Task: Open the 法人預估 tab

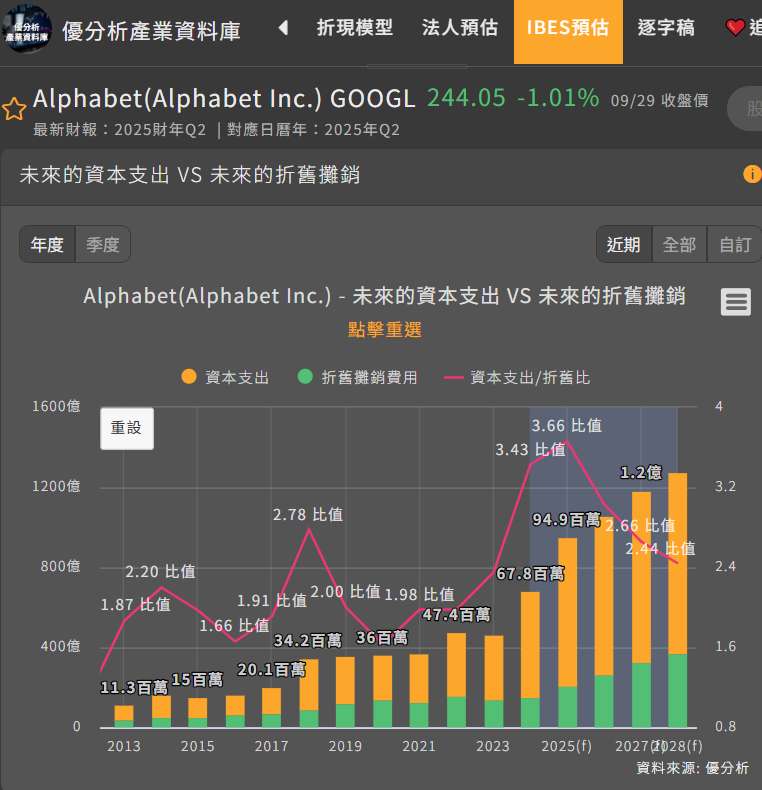Action: pos(460,28)
